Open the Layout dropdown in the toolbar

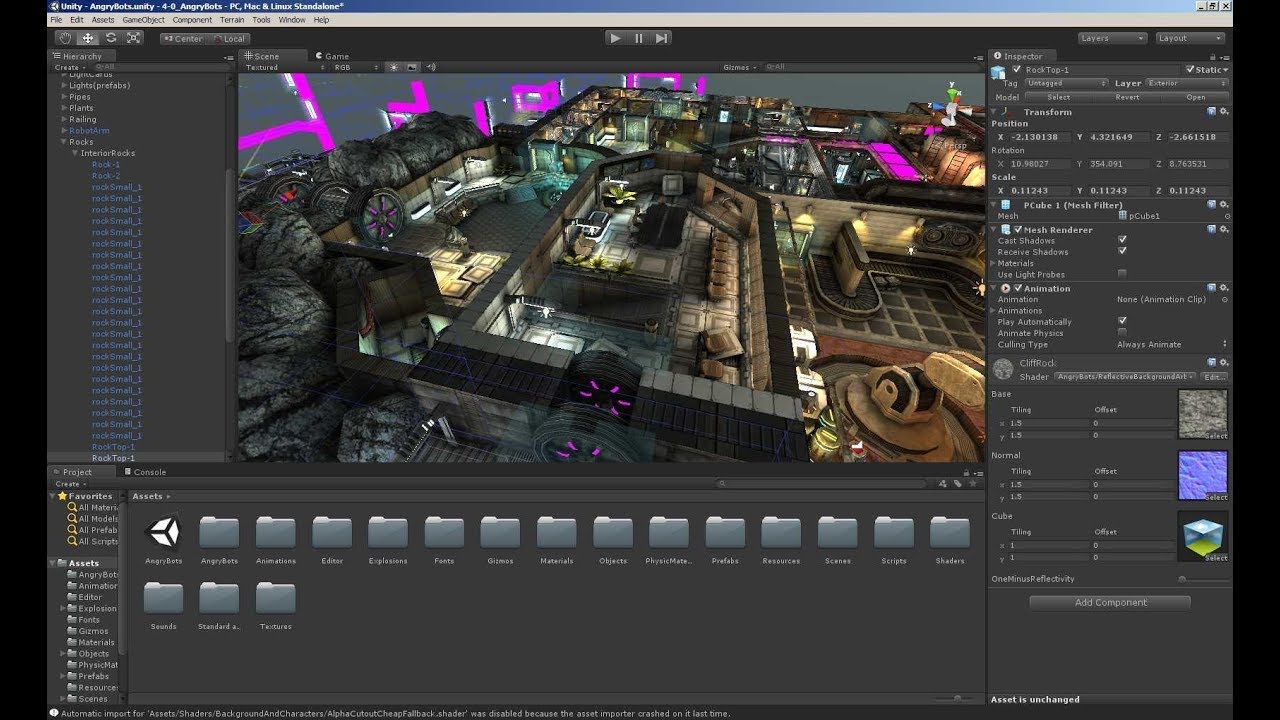point(1190,38)
